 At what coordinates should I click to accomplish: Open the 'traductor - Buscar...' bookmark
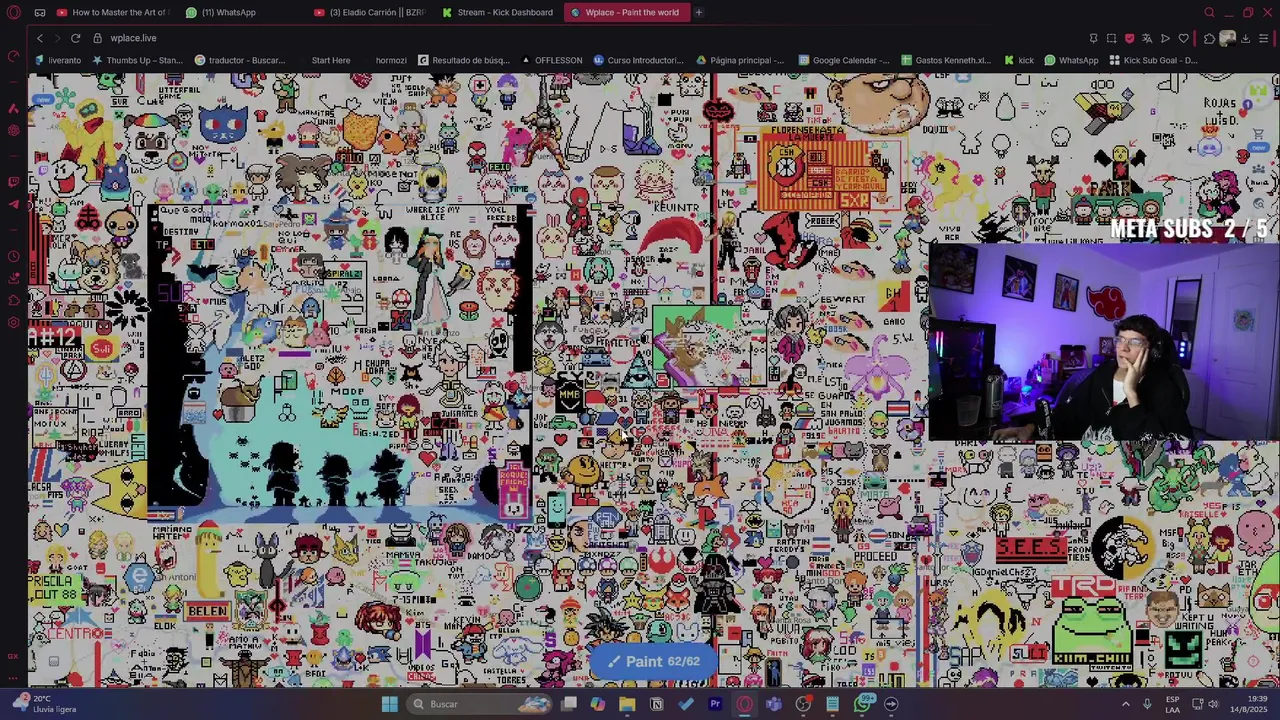tap(240, 60)
